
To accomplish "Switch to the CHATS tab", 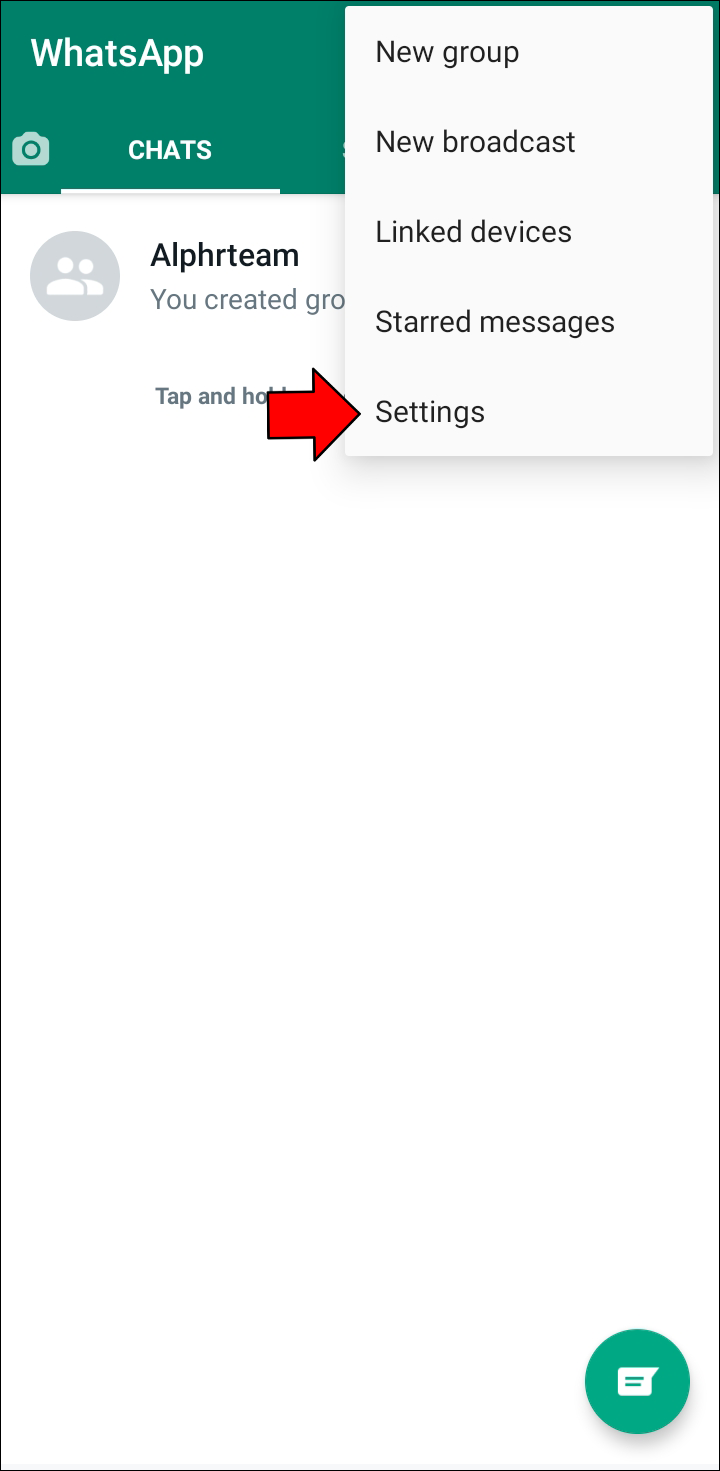I will (x=170, y=150).
